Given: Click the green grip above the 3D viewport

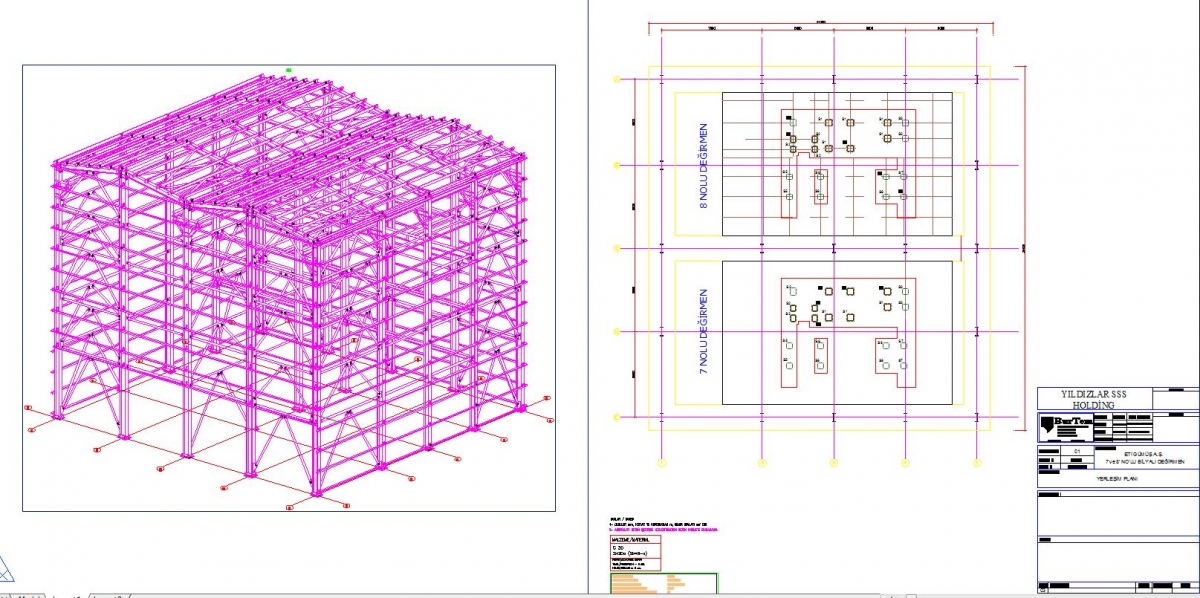Looking at the screenshot, I should 289,70.
